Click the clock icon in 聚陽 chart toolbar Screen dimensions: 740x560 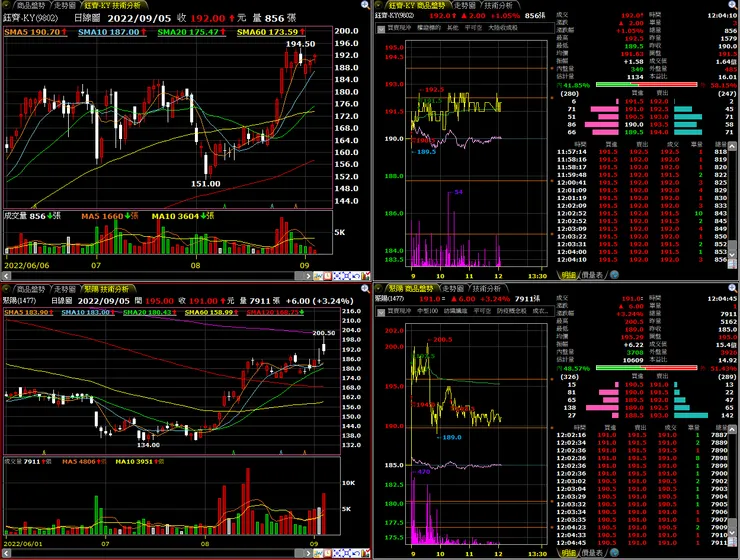pyautogui.click(x=328, y=553)
